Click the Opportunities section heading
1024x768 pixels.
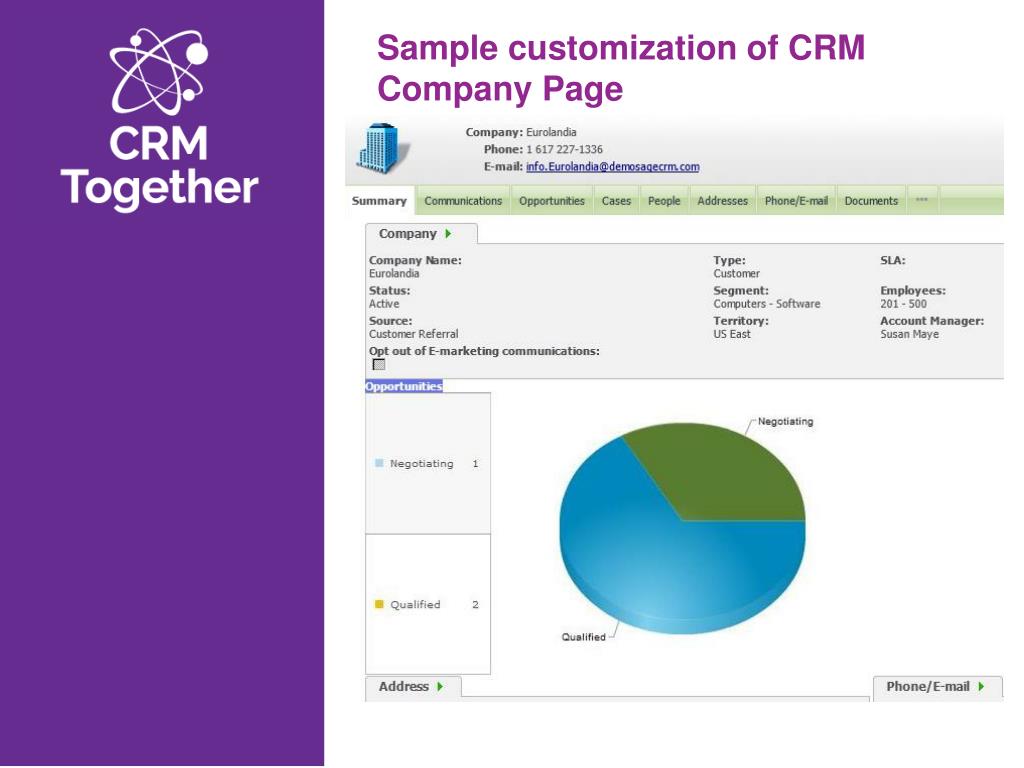click(404, 387)
